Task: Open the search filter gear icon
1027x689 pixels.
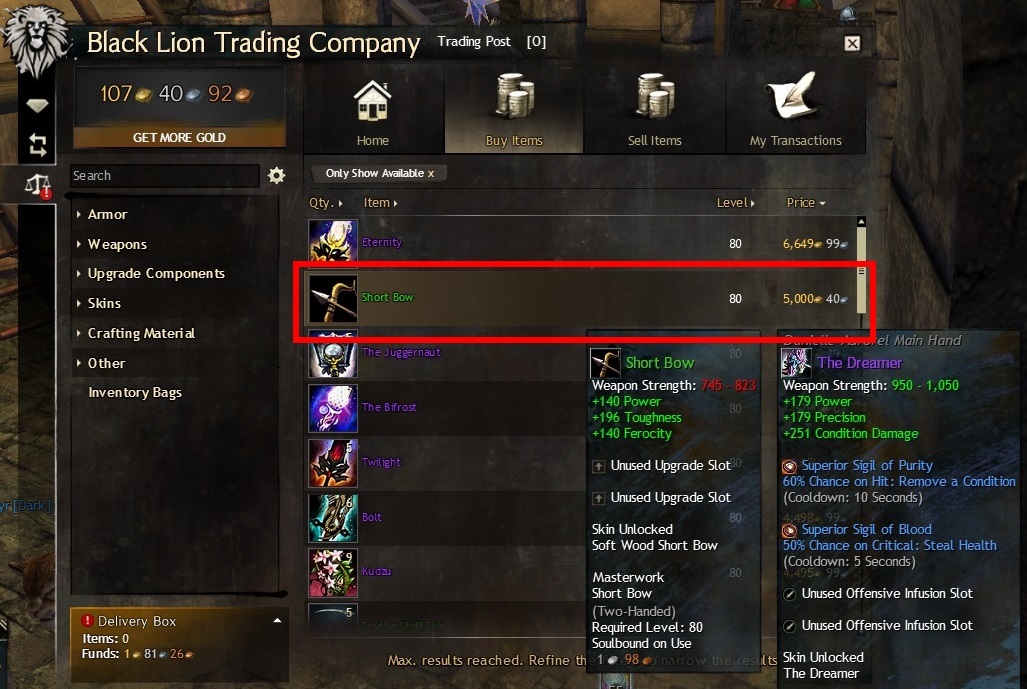Action: [276, 176]
